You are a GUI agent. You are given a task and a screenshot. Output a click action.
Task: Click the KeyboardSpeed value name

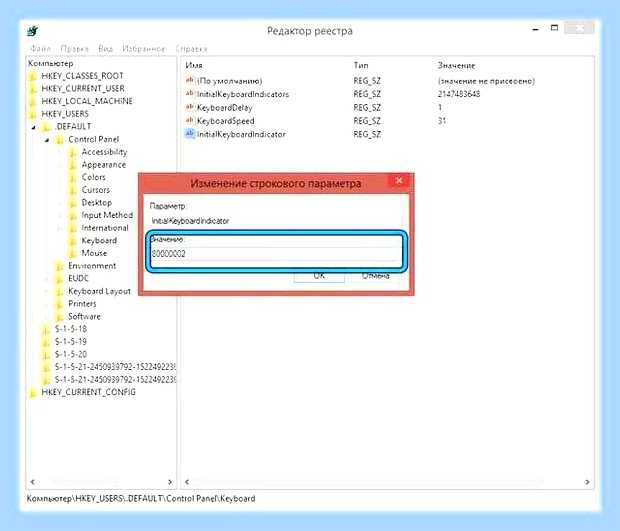coord(225,121)
